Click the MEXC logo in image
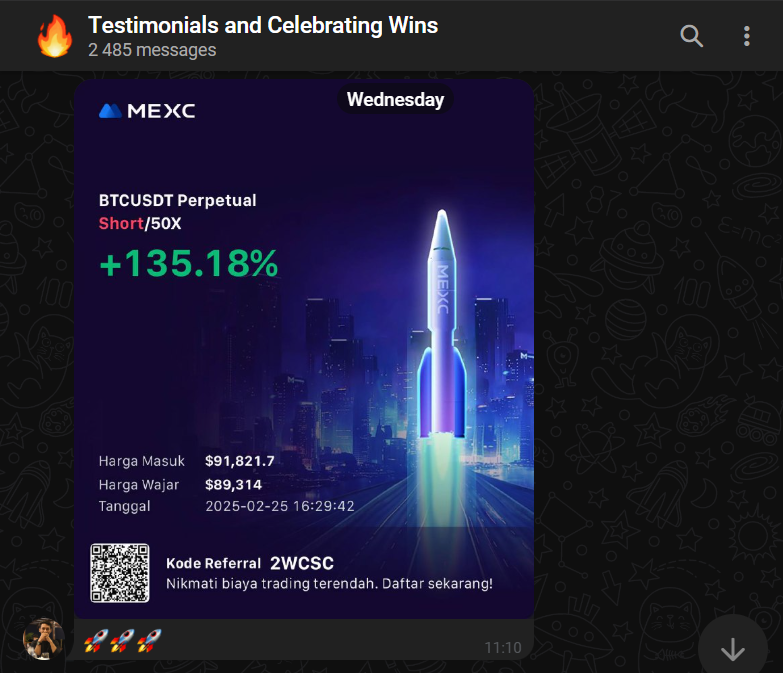The height and width of the screenshot is (673, 783). tap(147, 111)
